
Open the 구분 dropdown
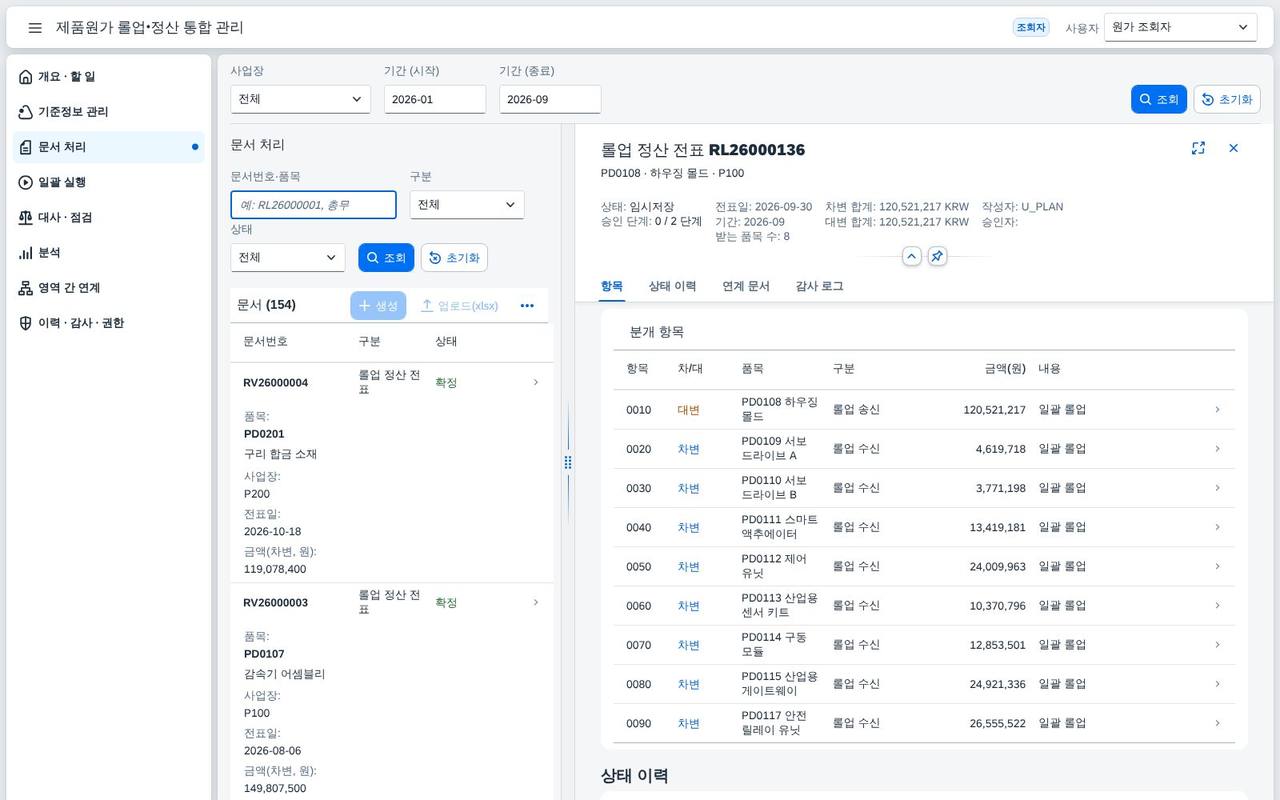coord(467,204)
